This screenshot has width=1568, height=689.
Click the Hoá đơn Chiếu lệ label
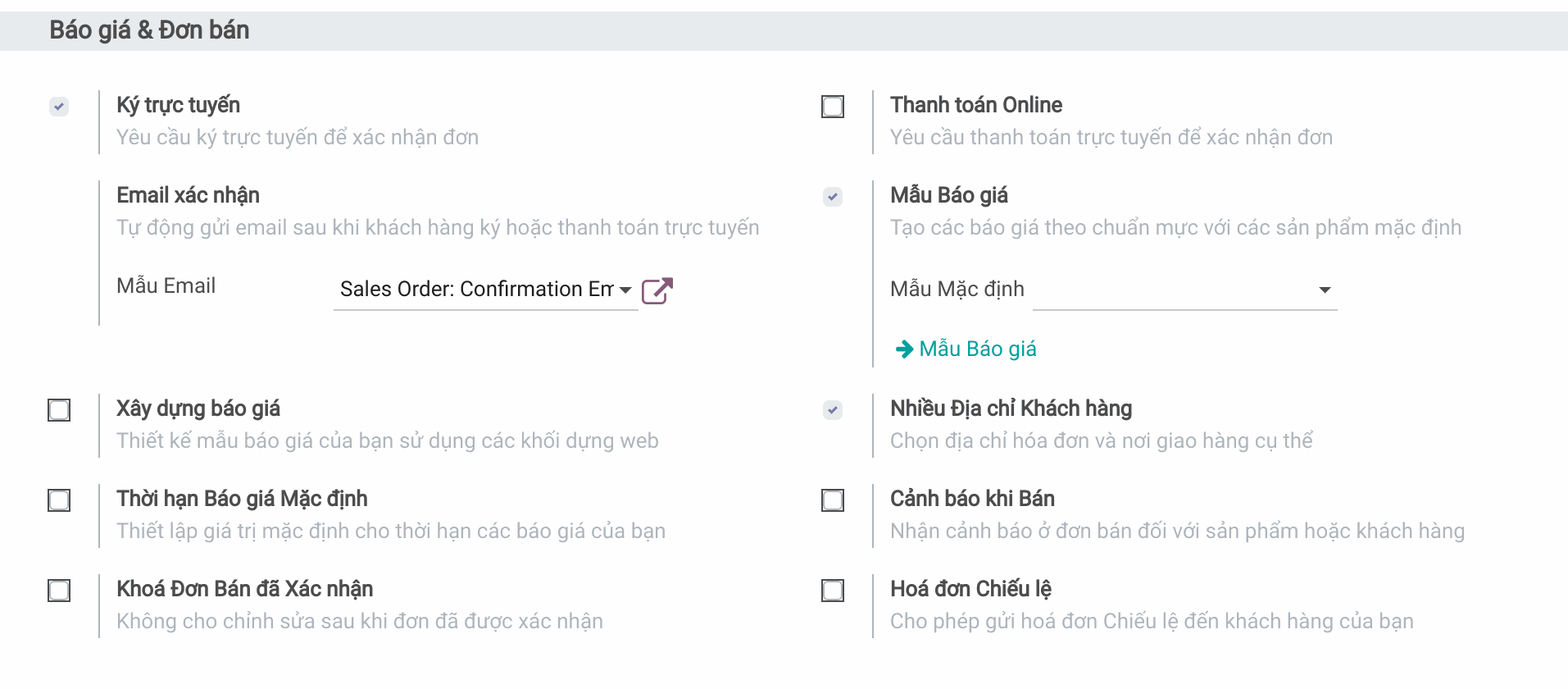pos(970,589)
